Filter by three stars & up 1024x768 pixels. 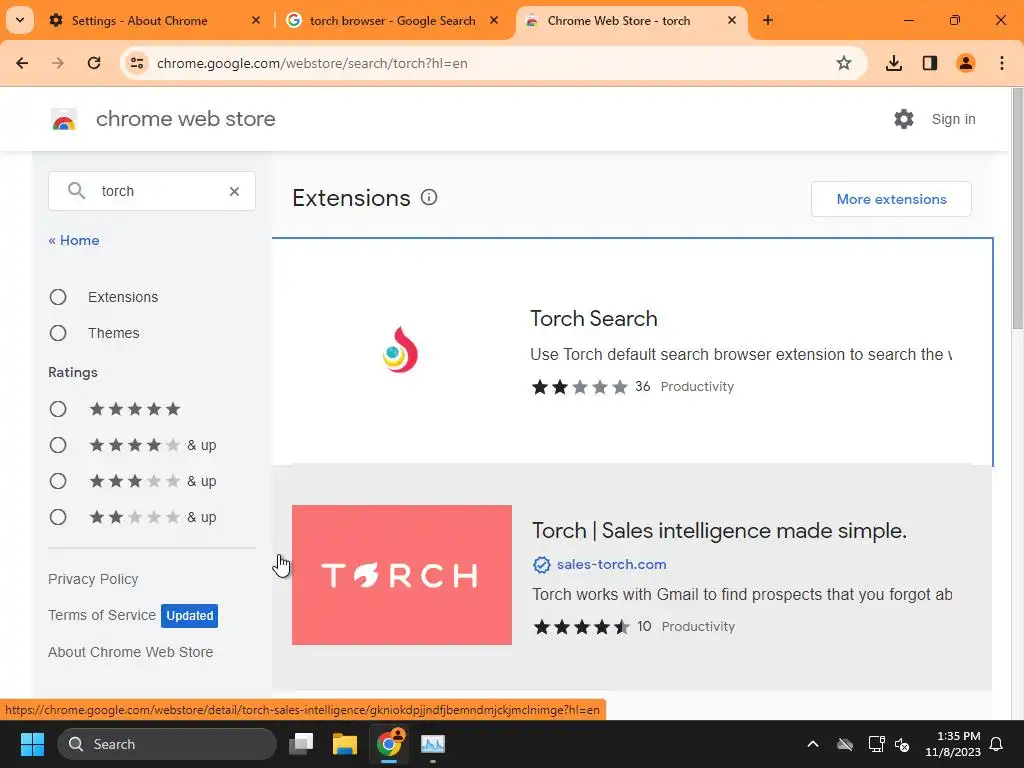pos(58,481)
